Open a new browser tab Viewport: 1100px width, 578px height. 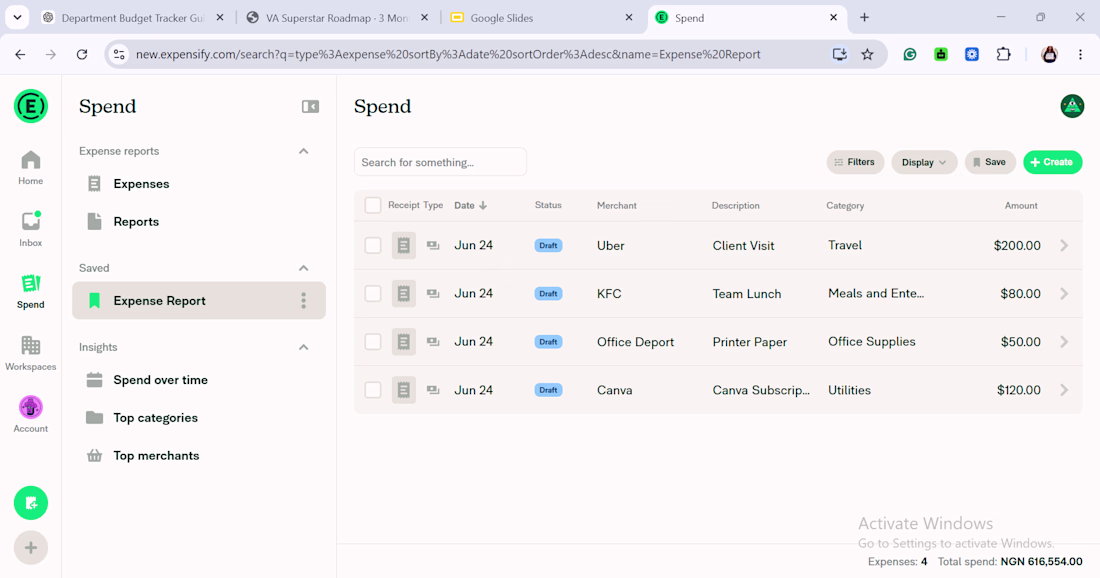point(864,18)
